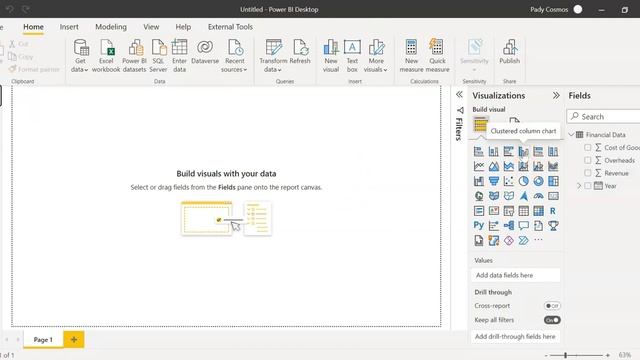
Task: Select the Stacked bar chart visual
Action: pyautogui.click(x=479, y=152)
